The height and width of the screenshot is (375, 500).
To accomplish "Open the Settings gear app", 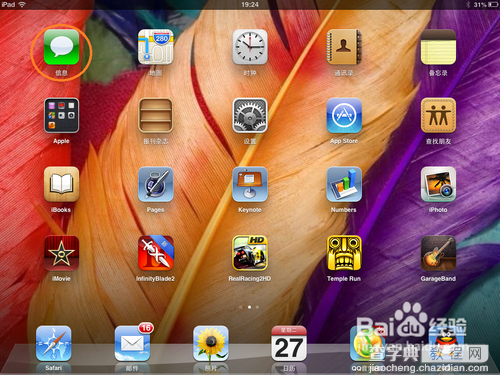I will (x=250, y=116).
